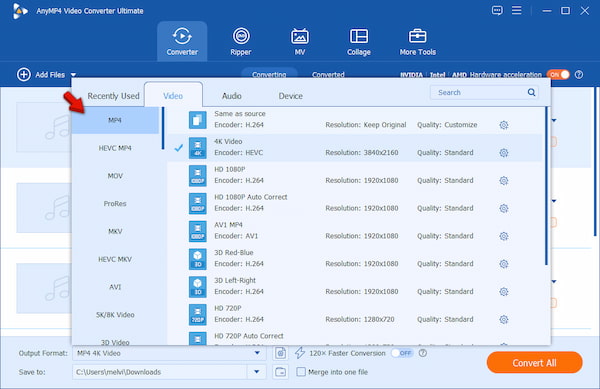This screenshot has width=600, height=389.
Task: Choose HD 1080P Auto Correct profile
Action: [354, 203]
